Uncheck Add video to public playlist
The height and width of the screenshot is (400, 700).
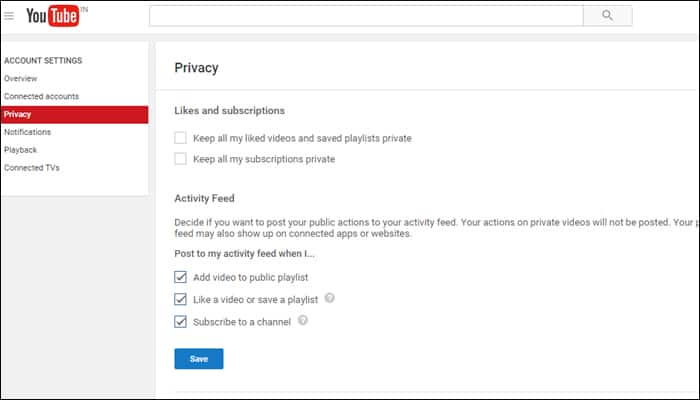(180, 277)
